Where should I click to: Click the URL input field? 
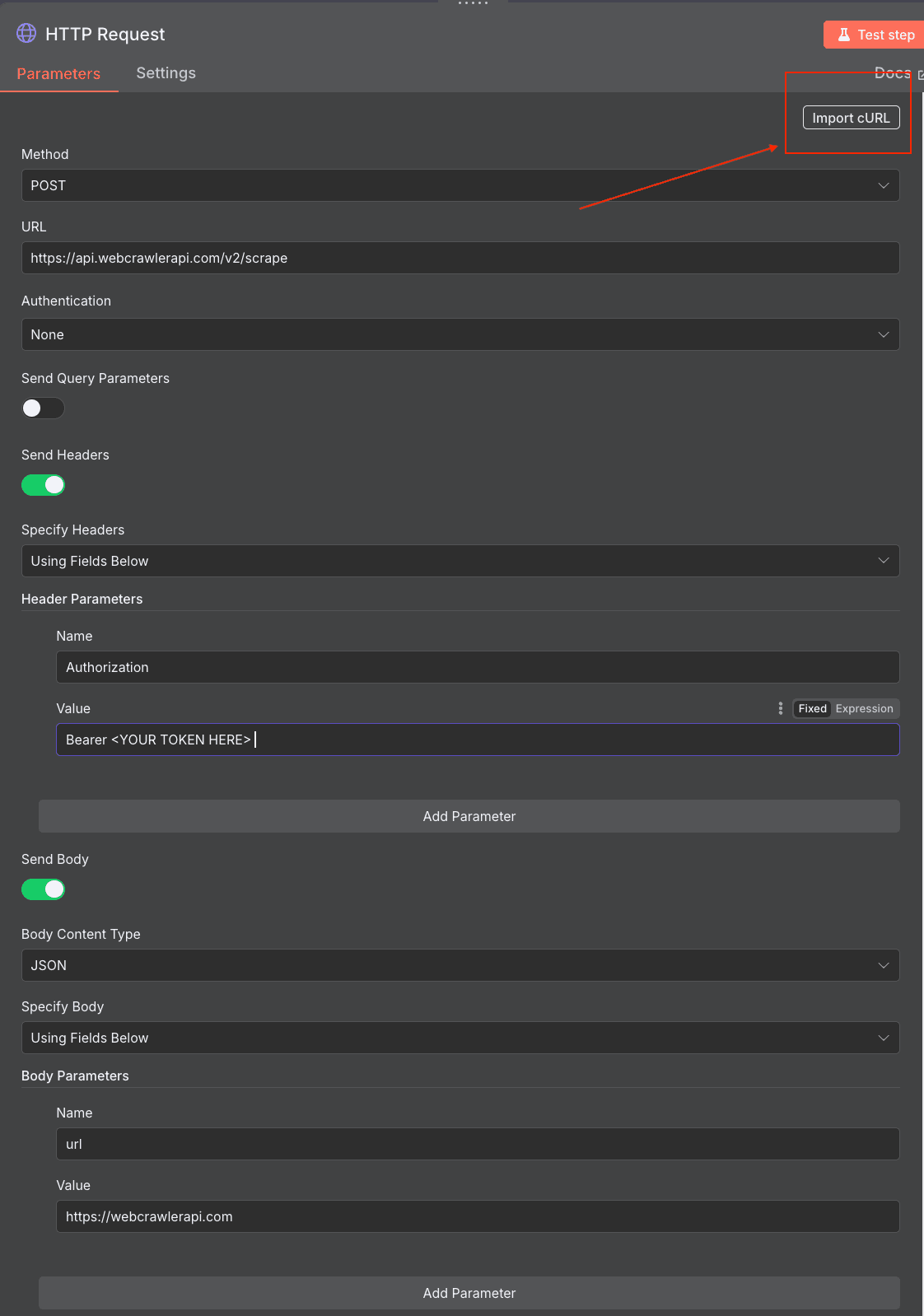(460, 258)
